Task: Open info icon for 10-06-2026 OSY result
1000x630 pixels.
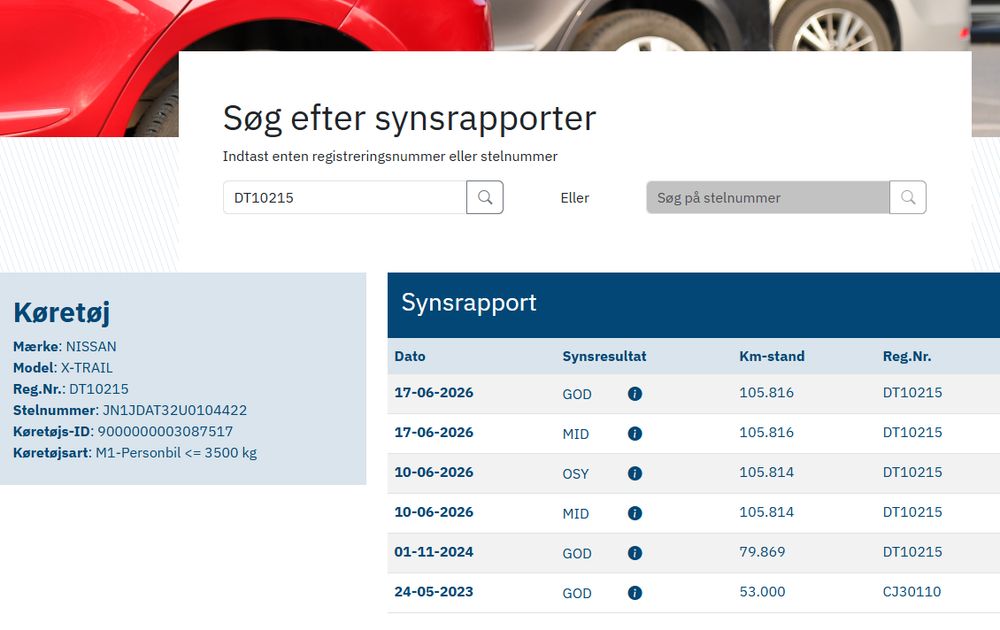Action: tap(635, 473)
